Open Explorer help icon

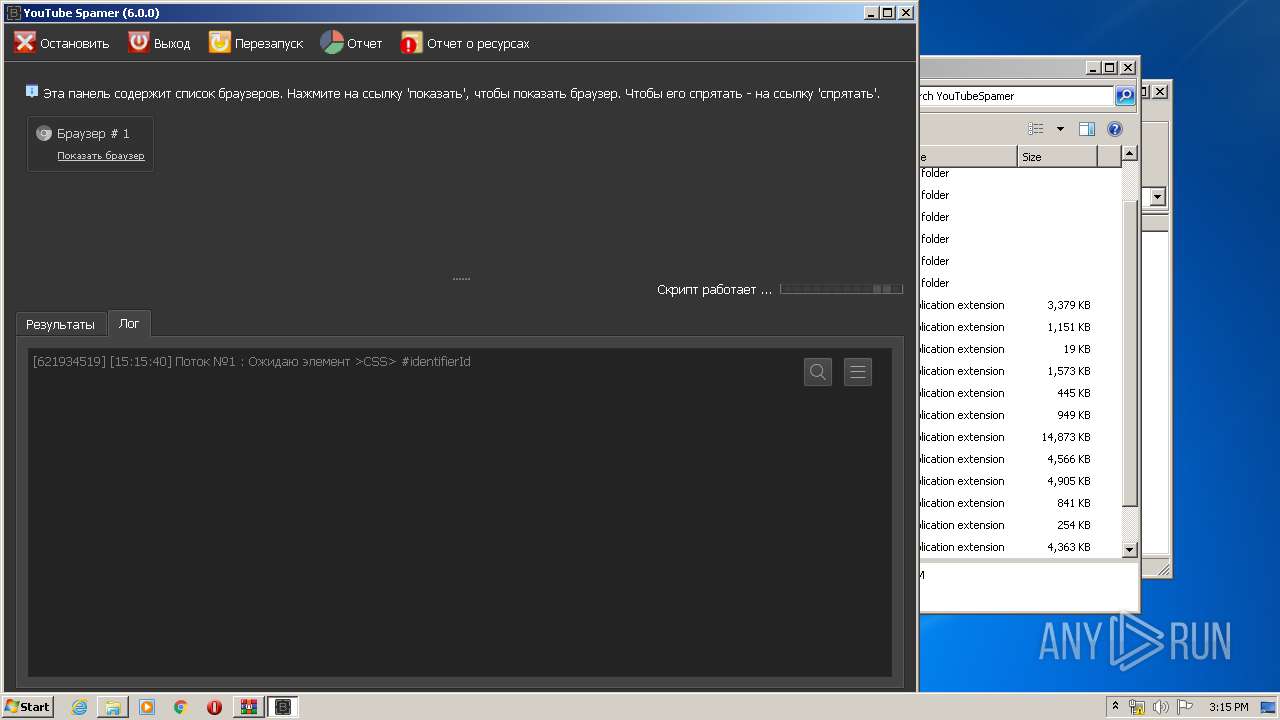click(x=1115, y=129)
